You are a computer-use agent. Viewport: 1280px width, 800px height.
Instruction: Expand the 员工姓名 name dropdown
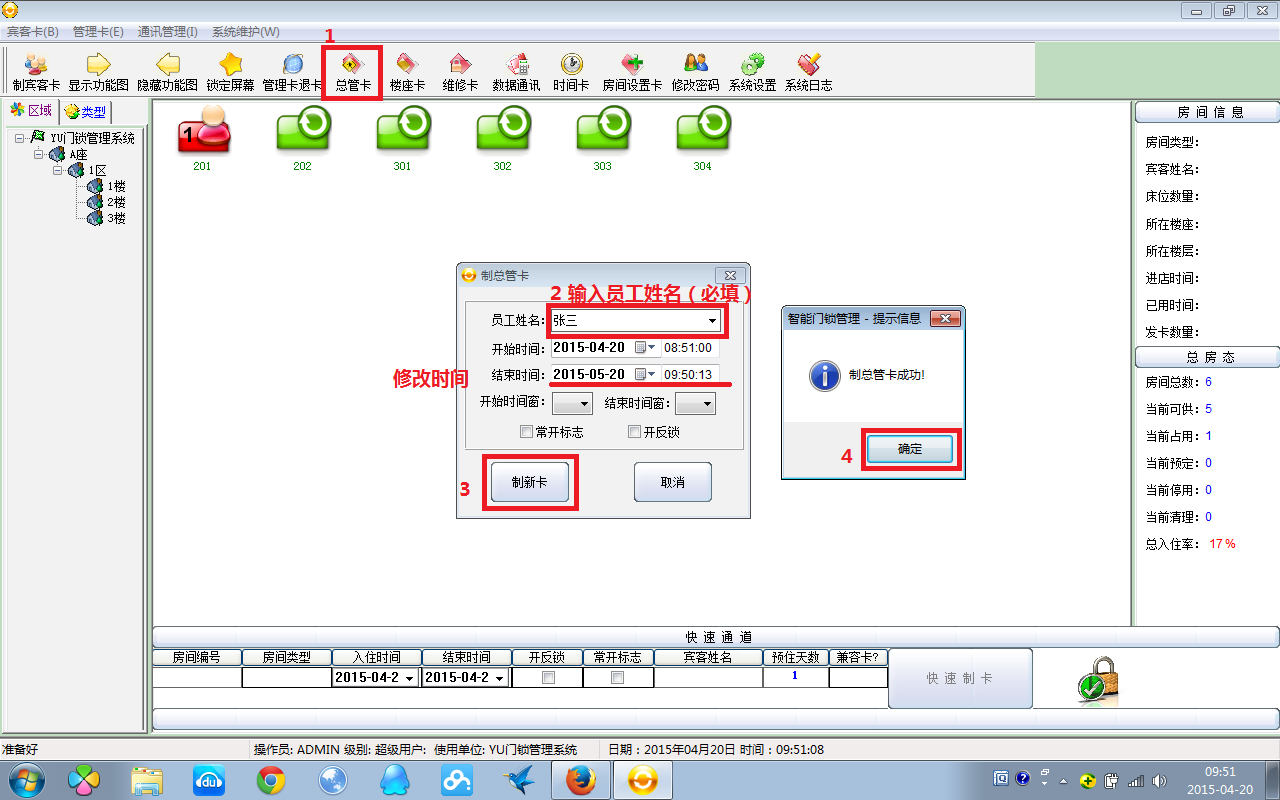click(712, 321)
